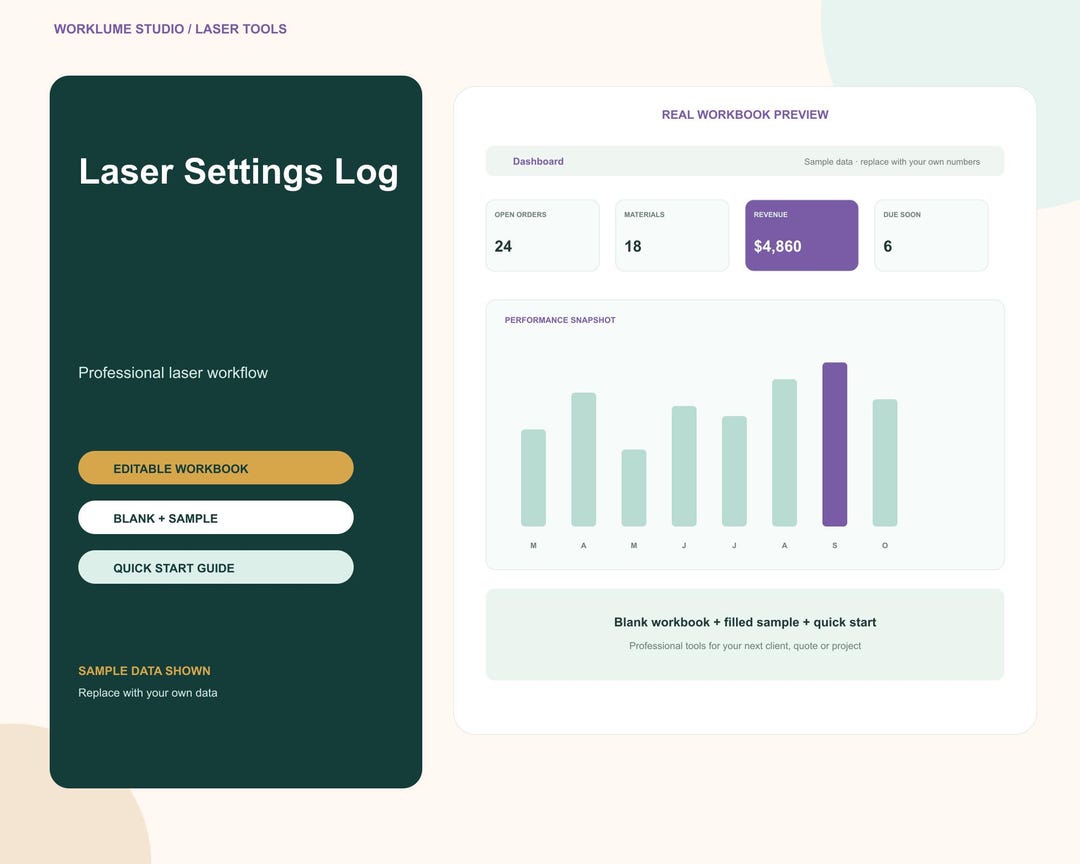The height and width of the screenshot is (864, 1080).
Task: Click the REAL WORKBOOK PREVIEW heading
Action: [745, 114]
